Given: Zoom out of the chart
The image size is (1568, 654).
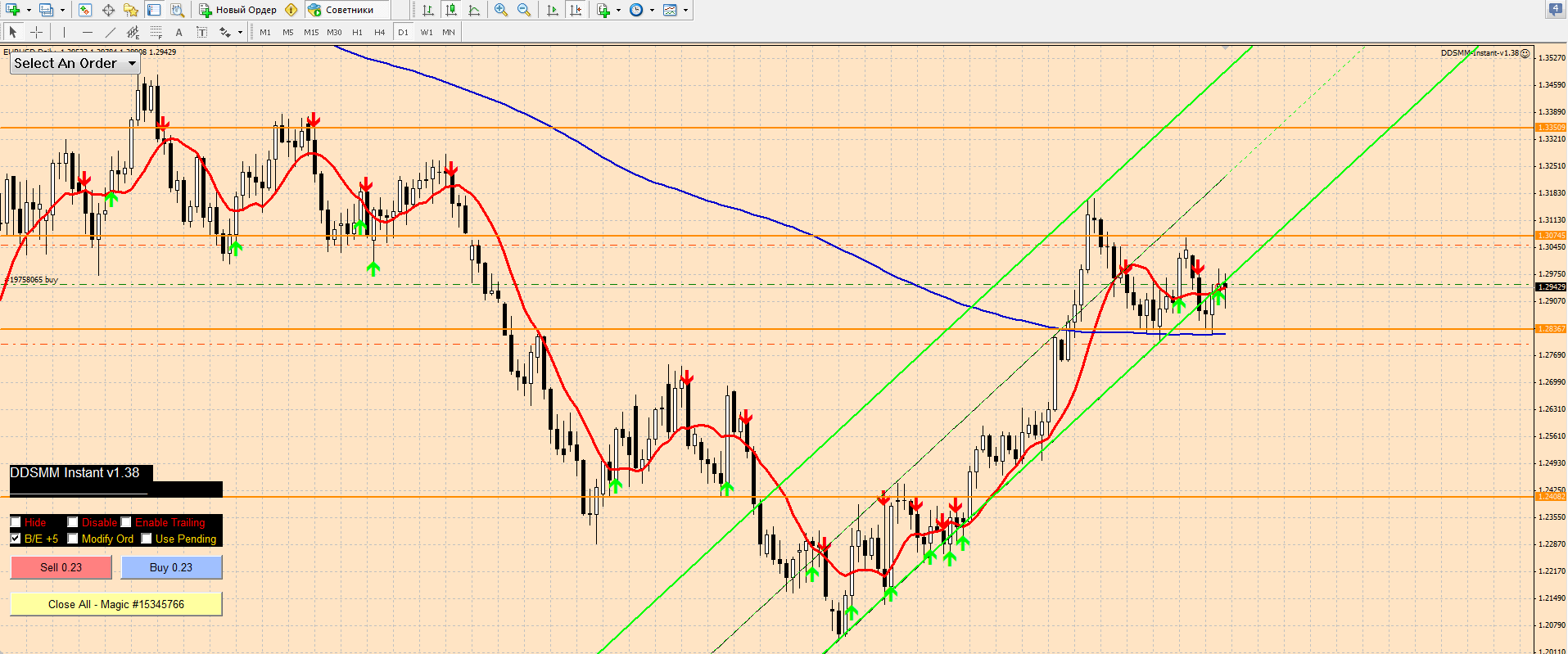Looking at the screenshot, I should (x=524, y=10).
